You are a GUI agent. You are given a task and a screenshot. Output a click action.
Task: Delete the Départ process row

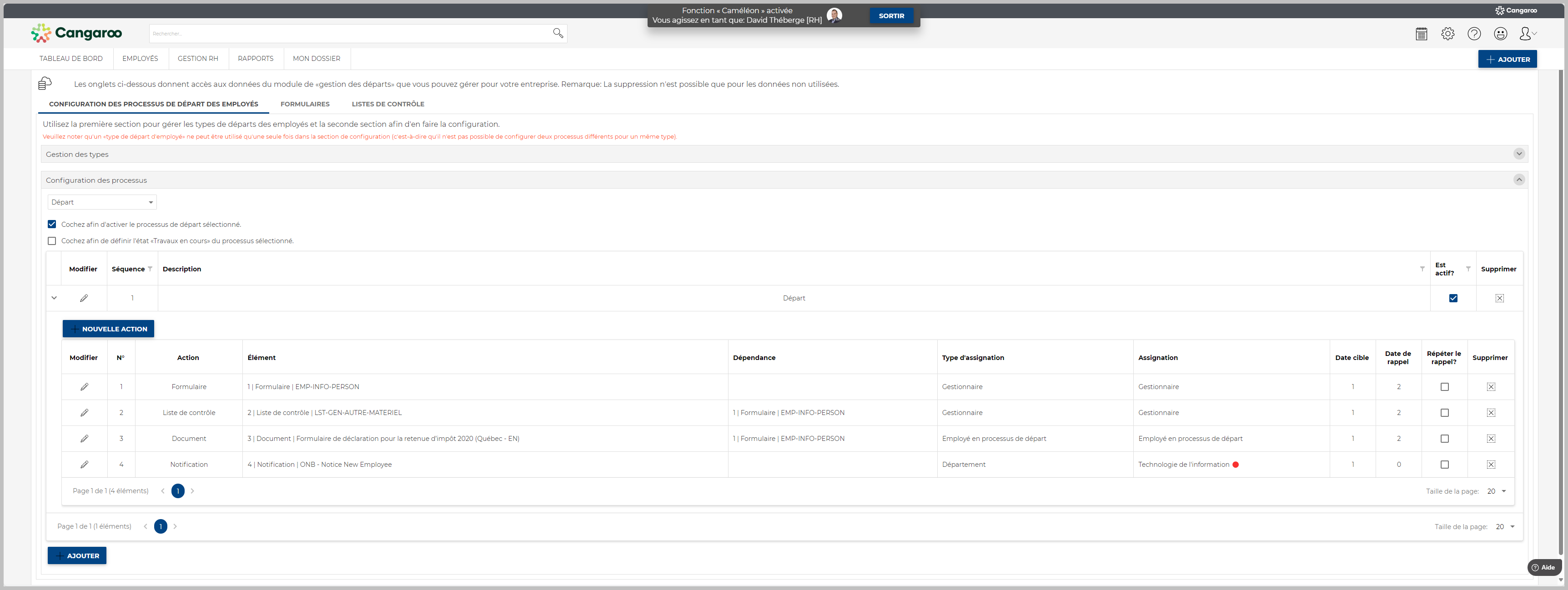[1499, 298]
